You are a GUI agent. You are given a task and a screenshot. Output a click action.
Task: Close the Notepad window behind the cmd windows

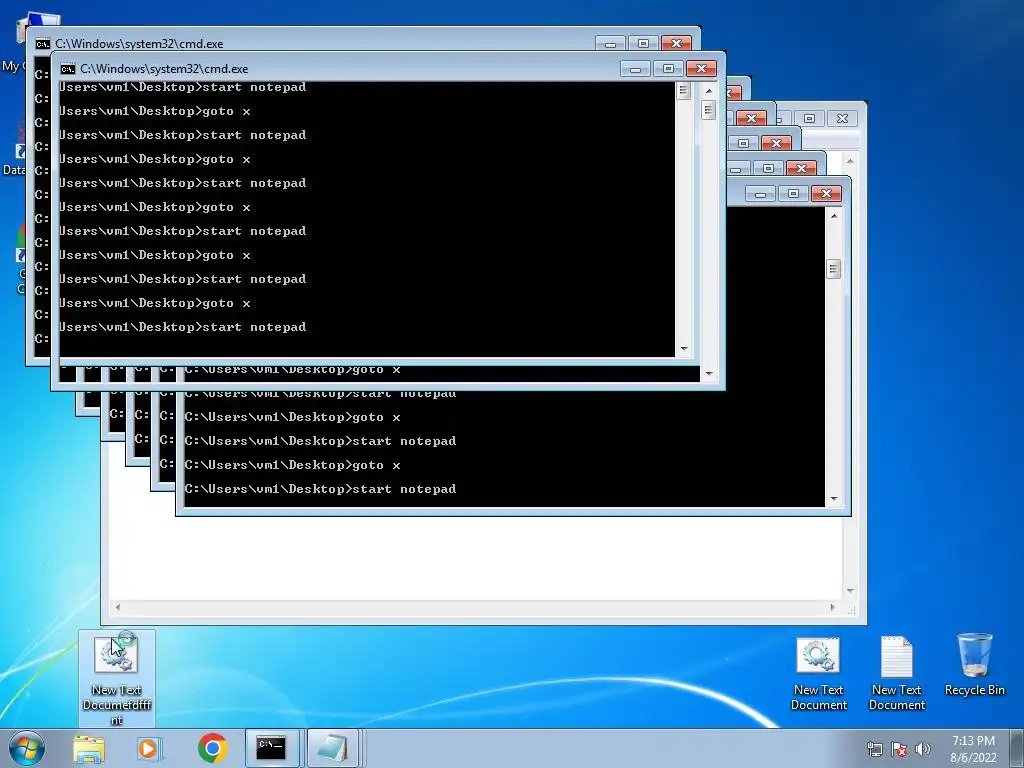(842, 118)
